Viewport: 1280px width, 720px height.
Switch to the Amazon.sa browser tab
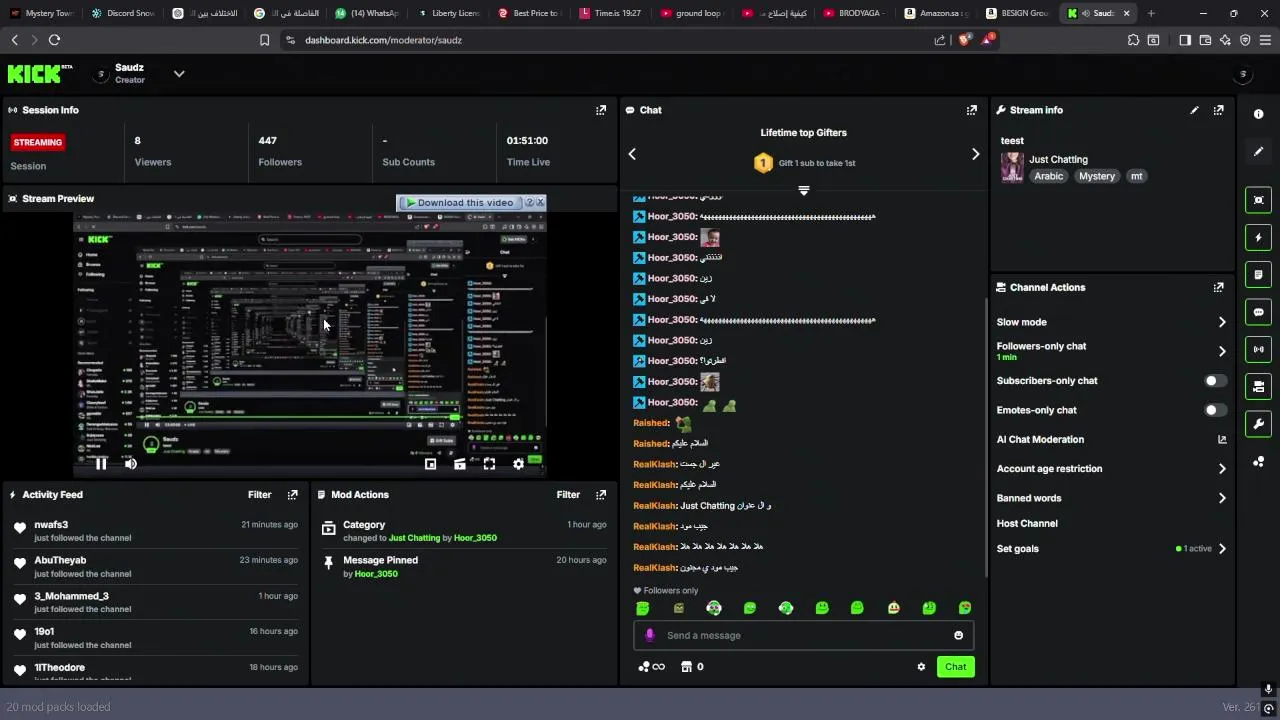[x=936, y=13]
